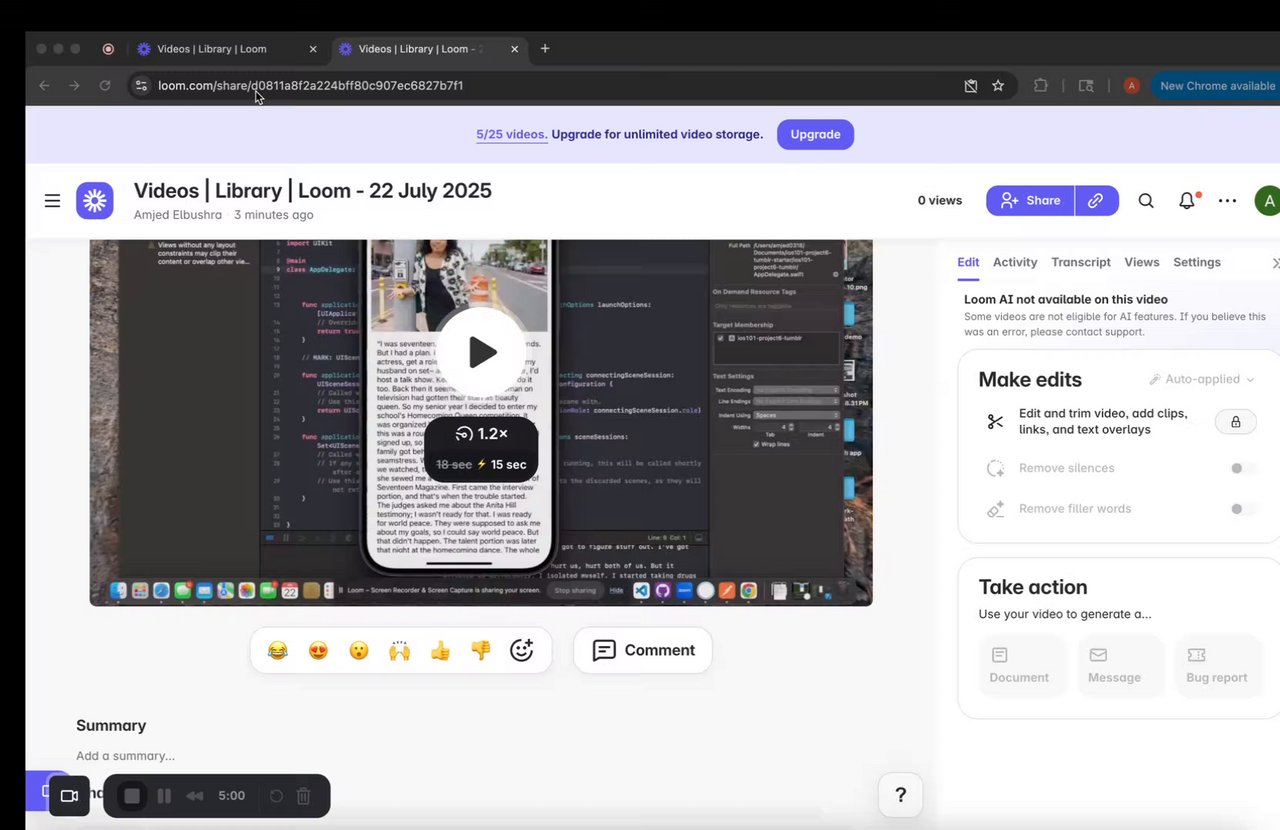
Task: Click the Loom logo icon
Action: [x=95, y=201]
